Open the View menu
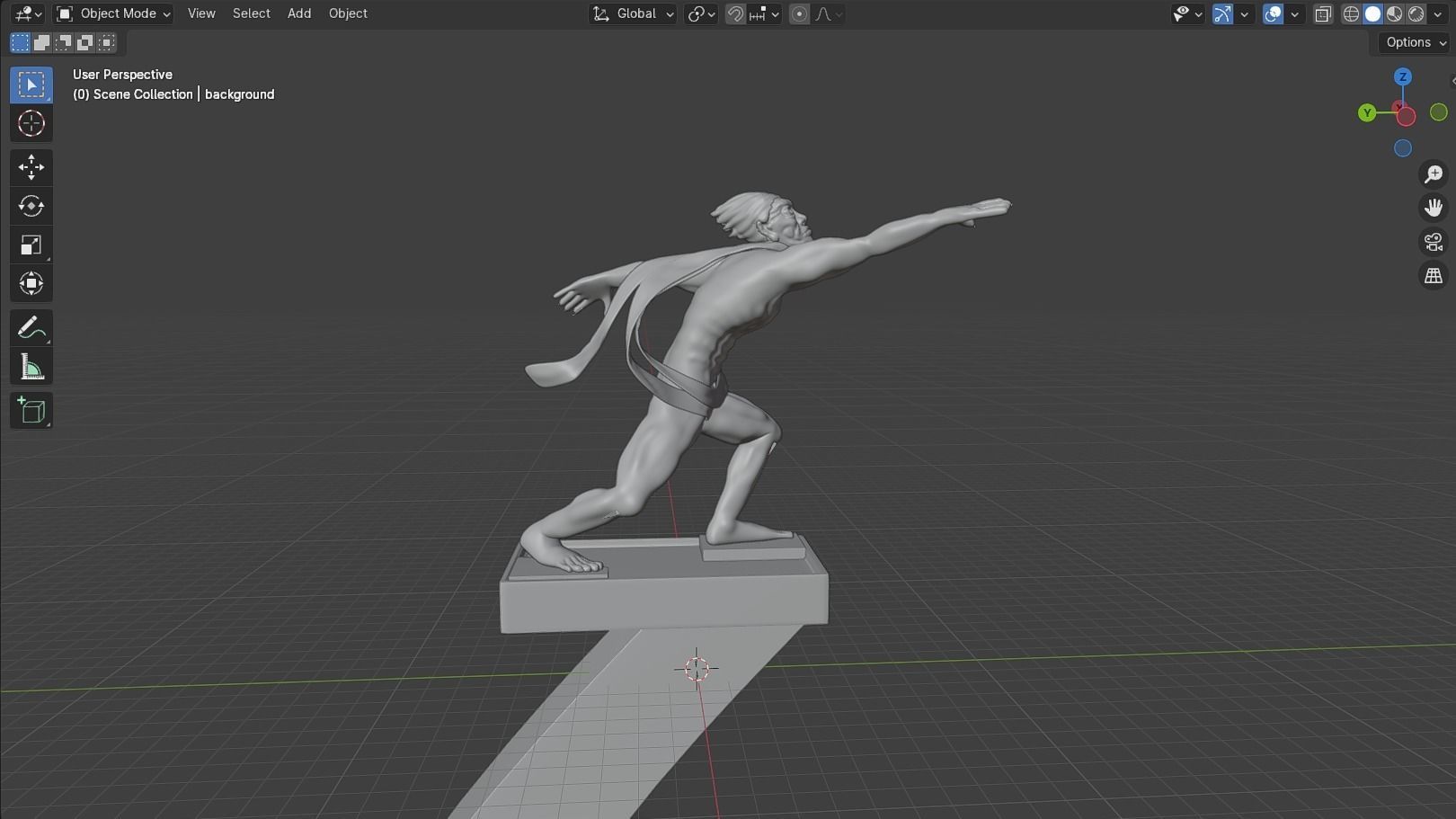 (x=201, y=13)
